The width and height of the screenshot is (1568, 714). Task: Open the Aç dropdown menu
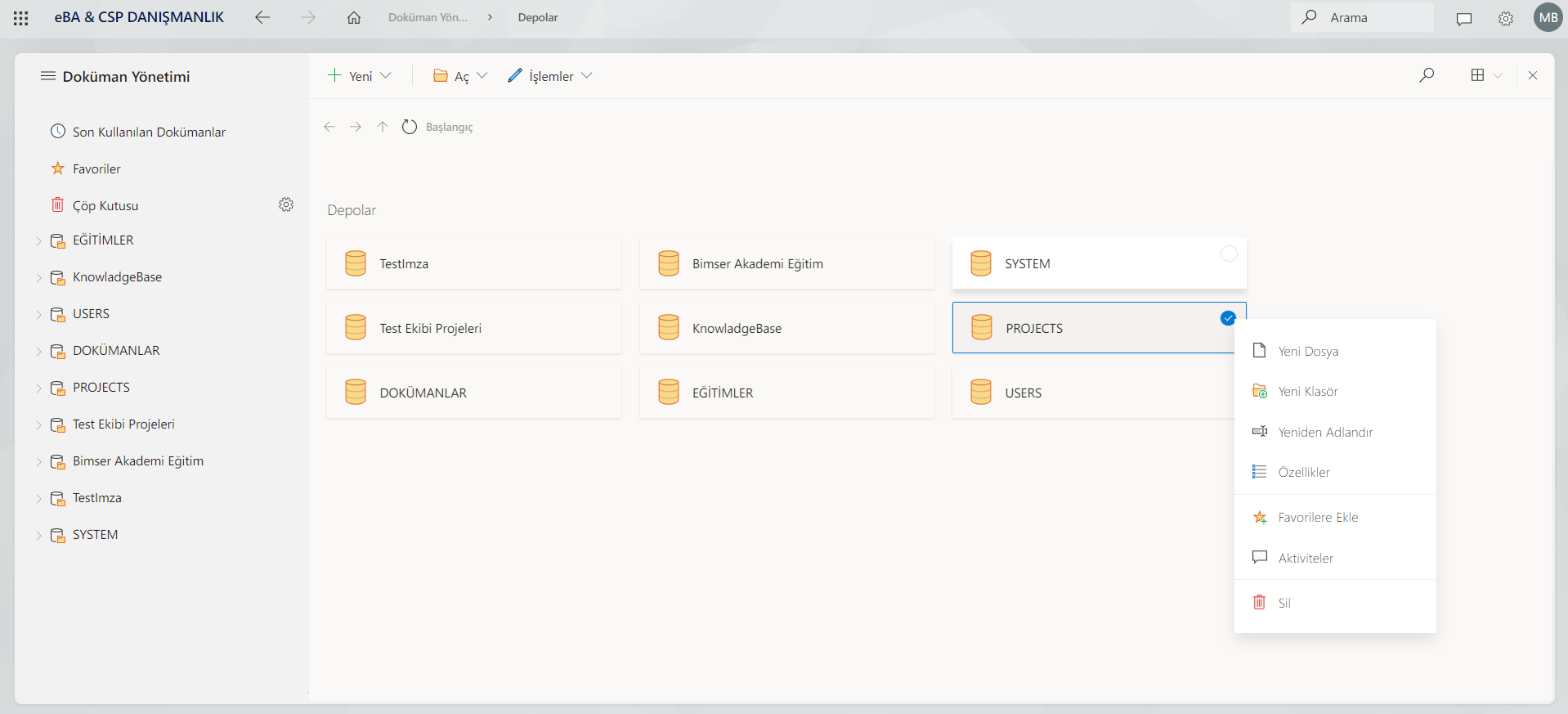pyautogui.click(x=461, y=76)
